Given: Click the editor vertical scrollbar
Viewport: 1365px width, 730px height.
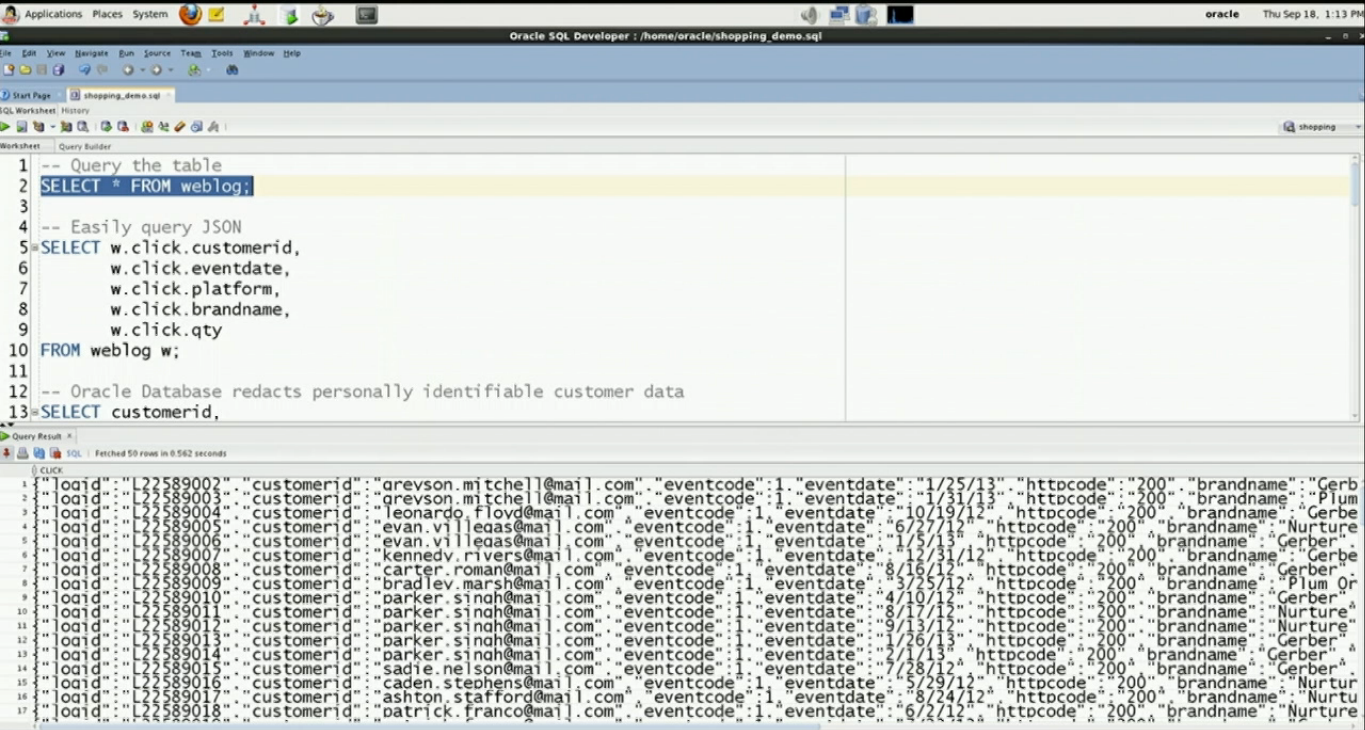Looking at the screenshot, I should click(1355, 288).
